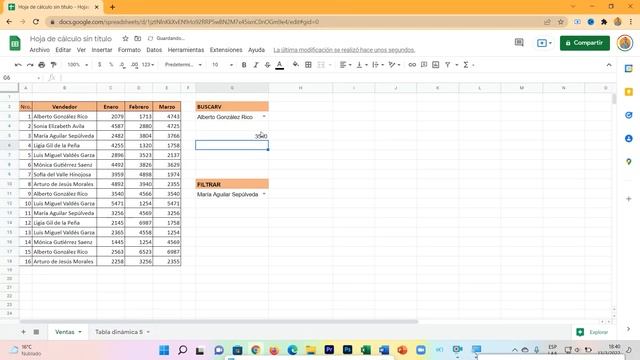Select the Vendedor header cell
This screenshot has width=640, height=360.
[x=64, y=107]
